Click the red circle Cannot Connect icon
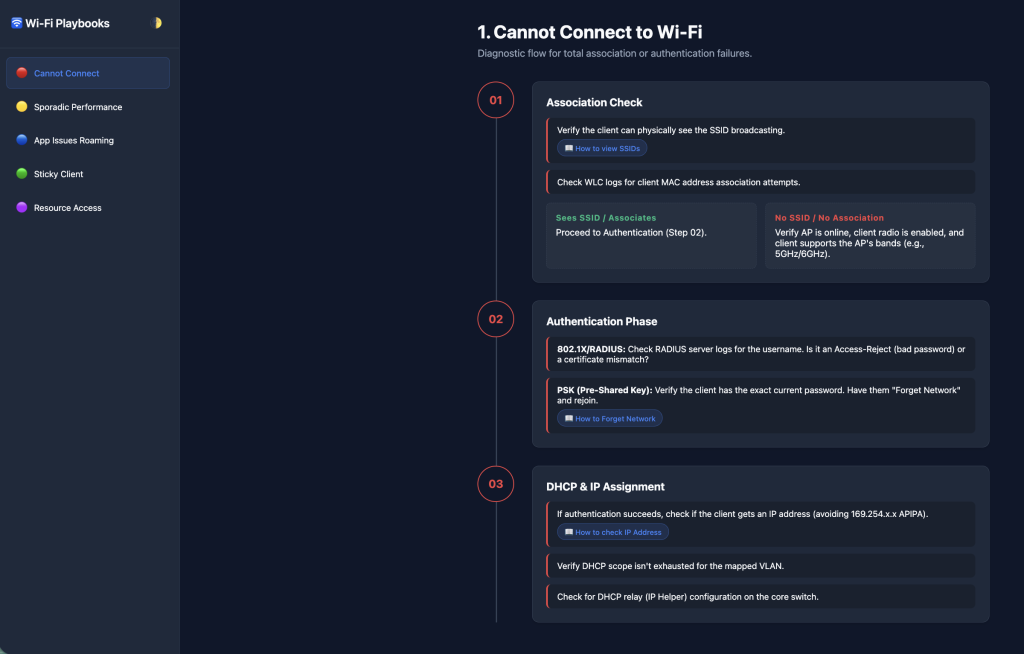 click(22, 73)
